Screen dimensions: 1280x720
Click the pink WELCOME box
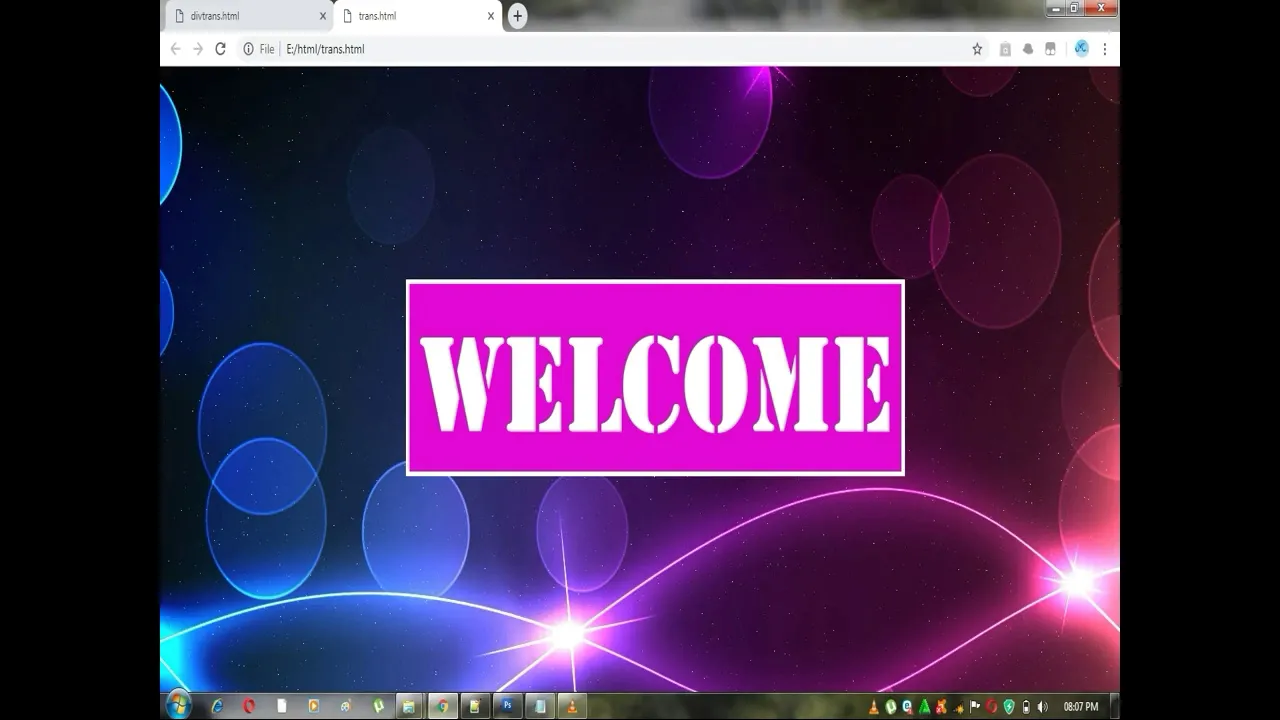pyautogui.click(x=655, y=378)
